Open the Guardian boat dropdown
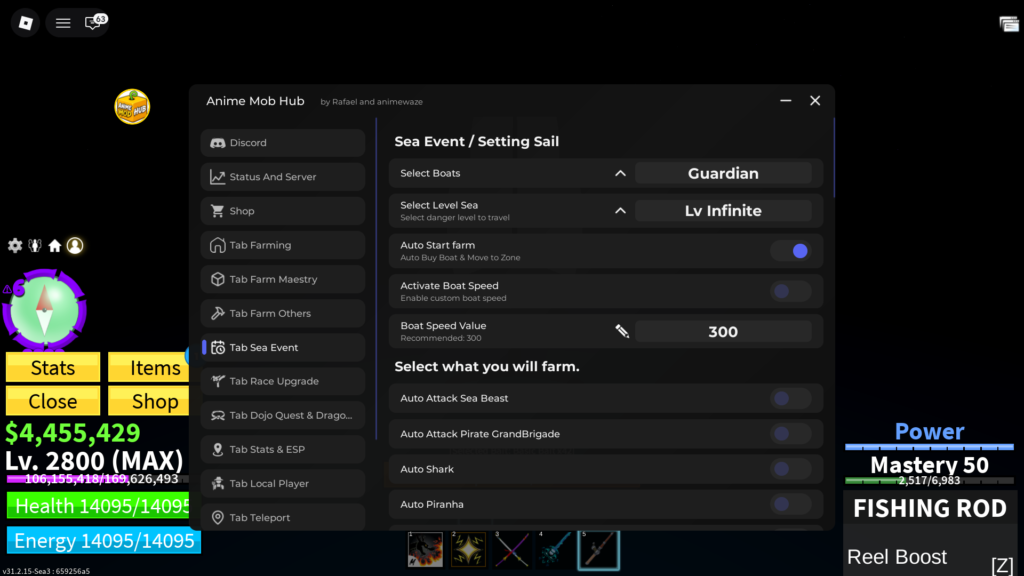This screenshot has height=576, width=1024. 723,173
